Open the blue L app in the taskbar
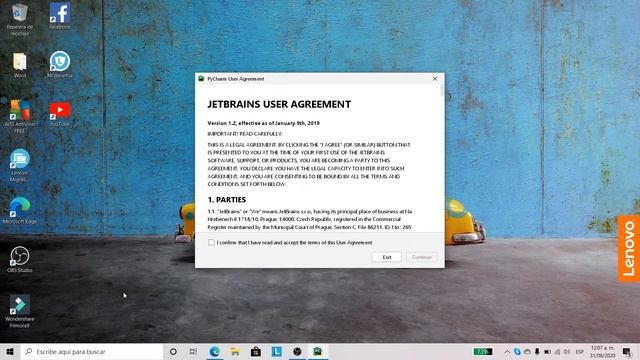Screen dimensions: 640x360 click(x=277, y=351)
